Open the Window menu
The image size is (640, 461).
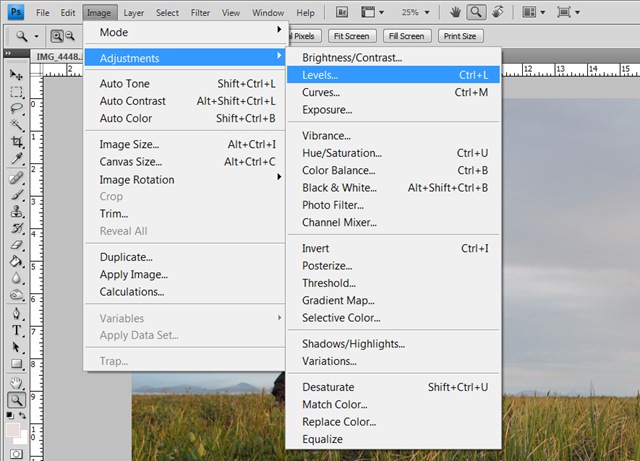click(x=268, y=13)
